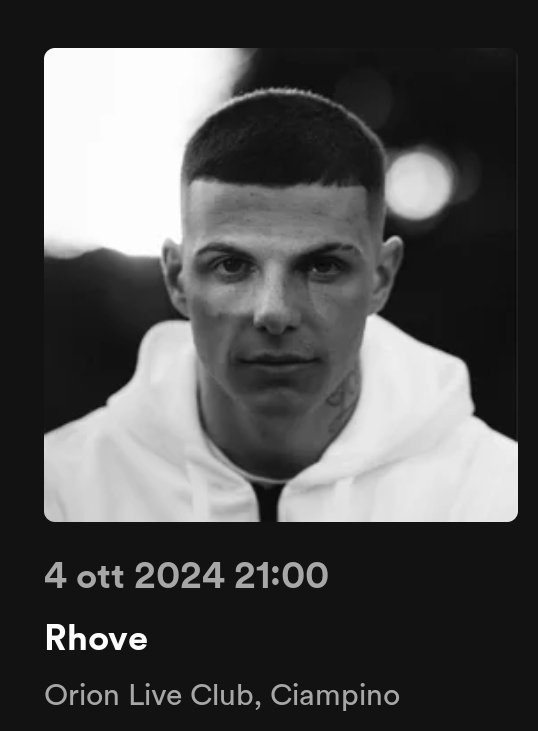Image resolution: width=538 pixels, height=731 pixels.
Task: Select the year 2024 in the date
Action: tap(179, 575)
